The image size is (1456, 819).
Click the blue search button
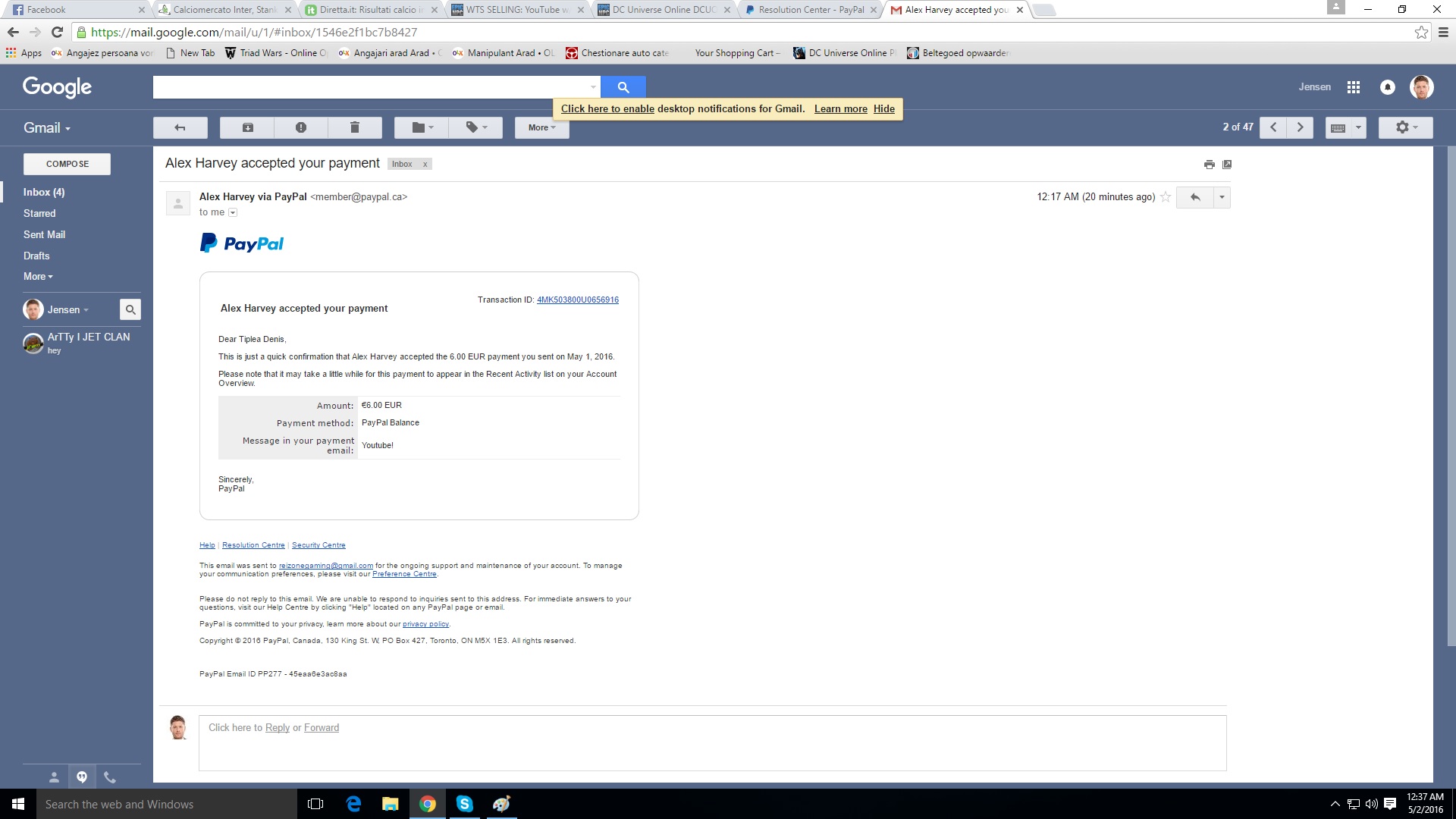coord(623,87)
